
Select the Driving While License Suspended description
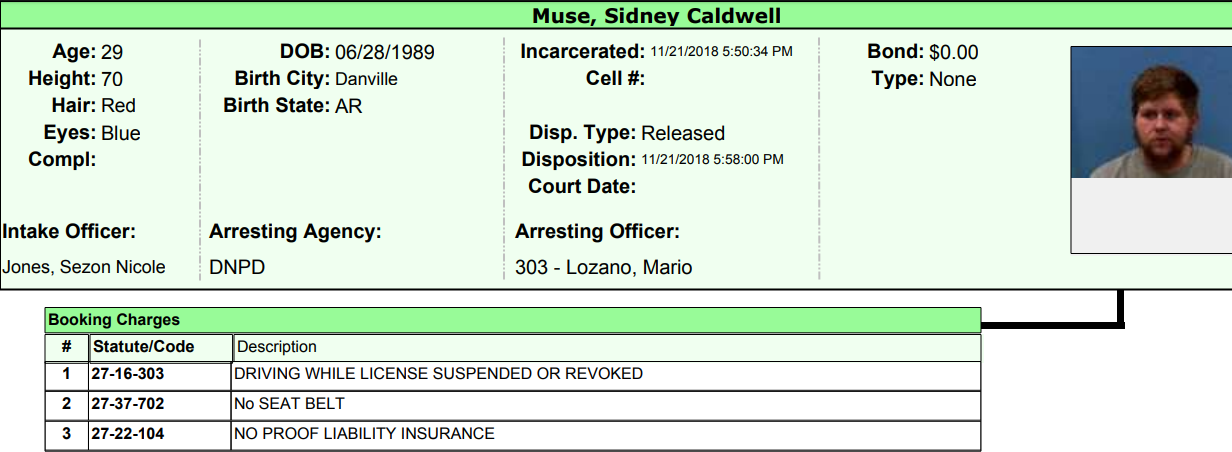pyautogui.click(x=438, y=374)
